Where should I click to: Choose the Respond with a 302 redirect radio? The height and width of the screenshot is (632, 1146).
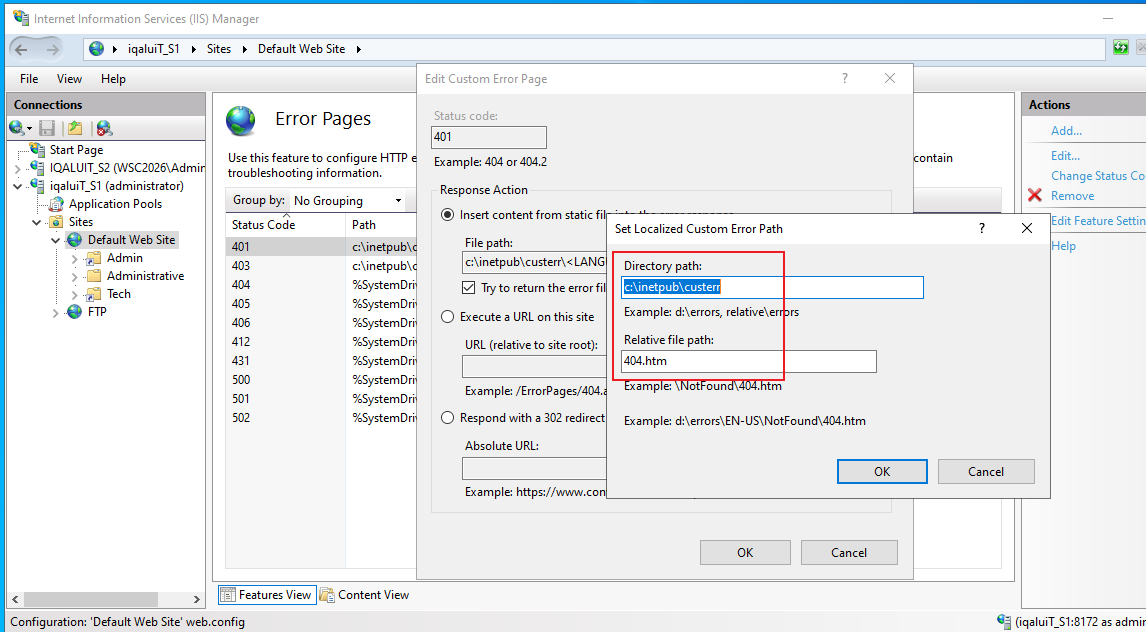[447, 418]
